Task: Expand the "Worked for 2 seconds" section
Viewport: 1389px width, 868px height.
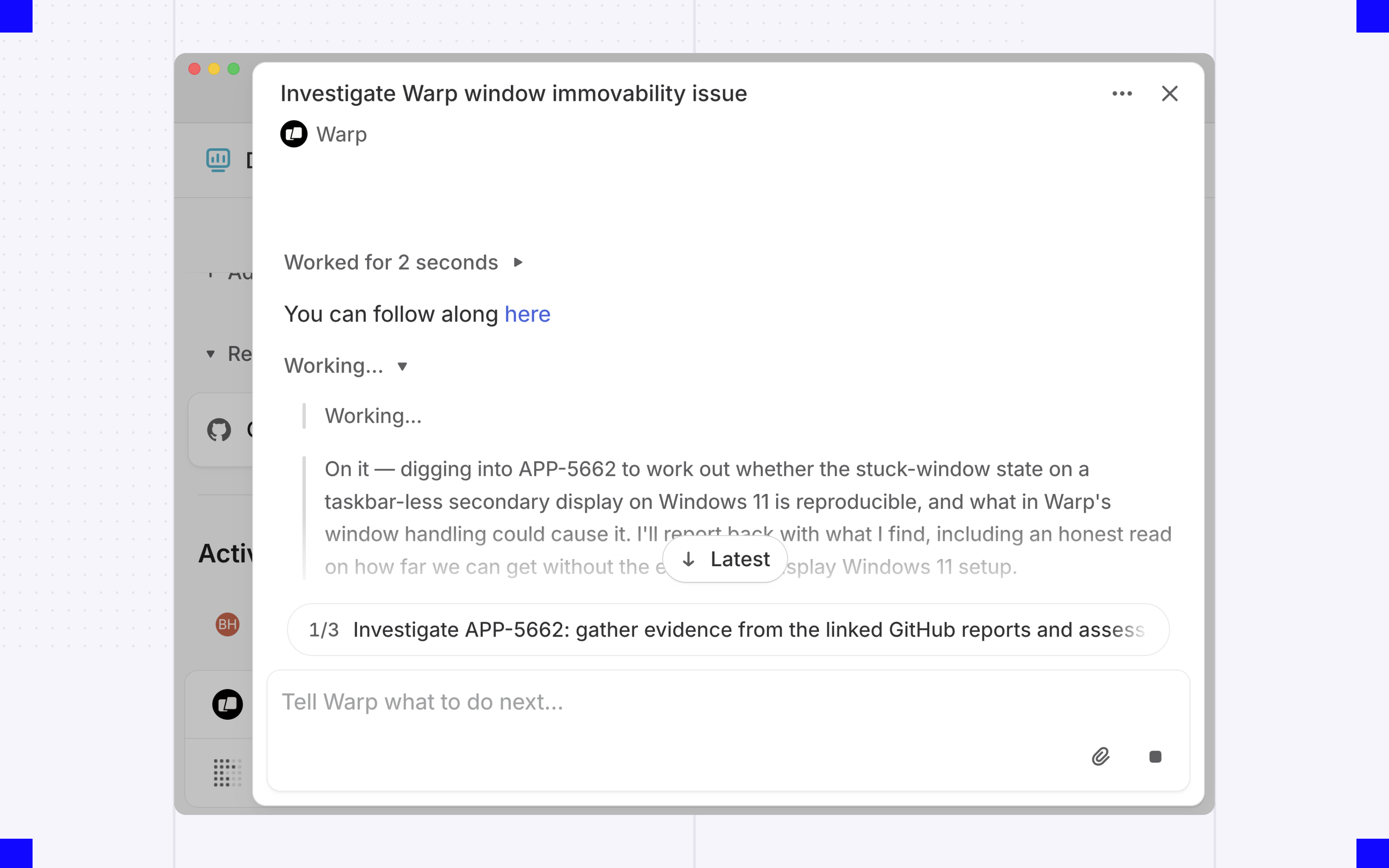Action: tap(518, 262)
